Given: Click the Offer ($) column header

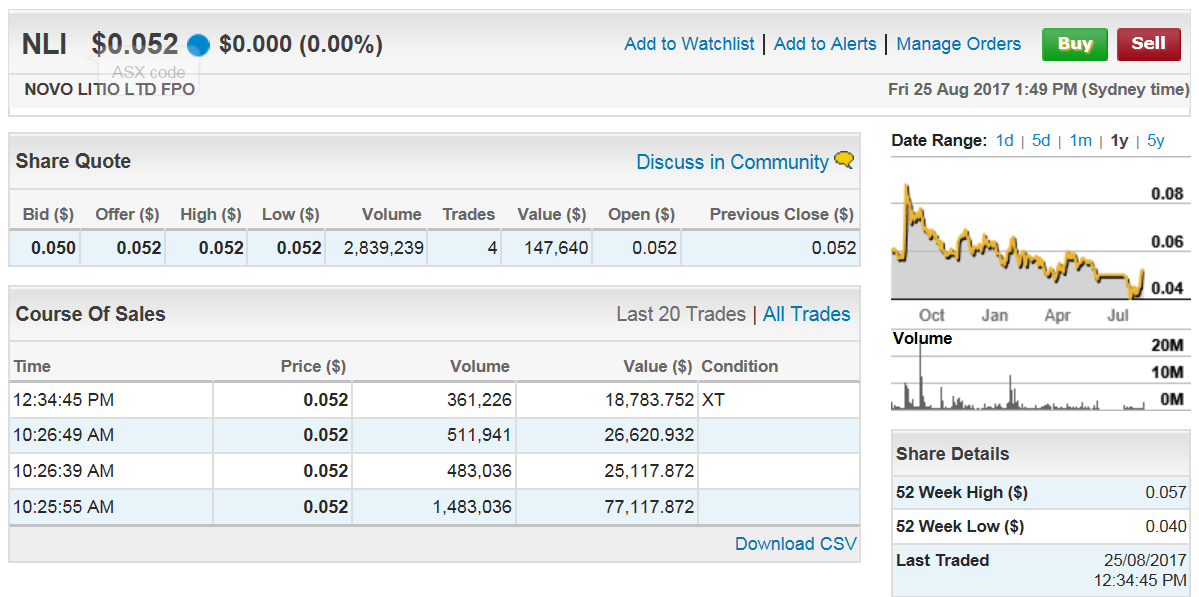Looking at the screenshot, I should tap(127, 215).
